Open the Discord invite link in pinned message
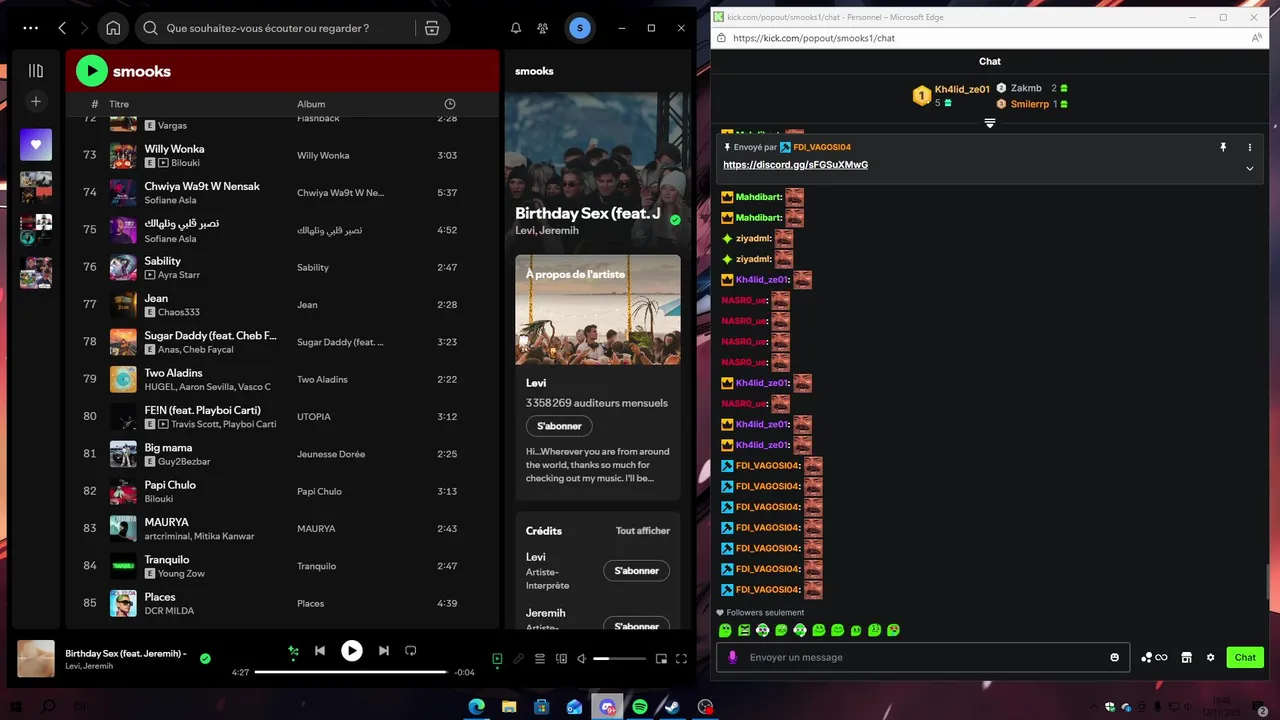 click(x=795, y=165)
